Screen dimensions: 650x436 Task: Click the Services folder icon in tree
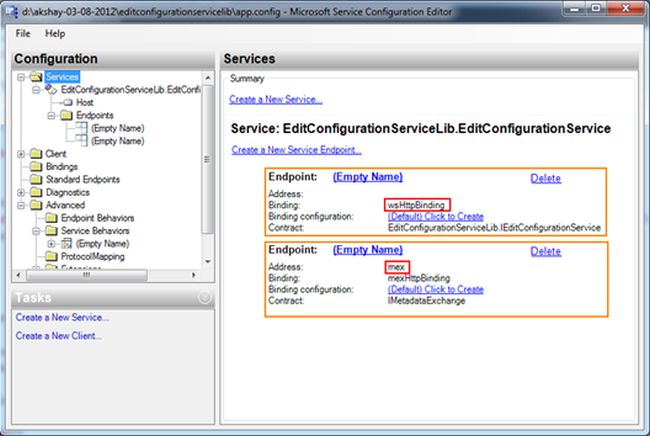pyautogui.click(x=36, y=77)
